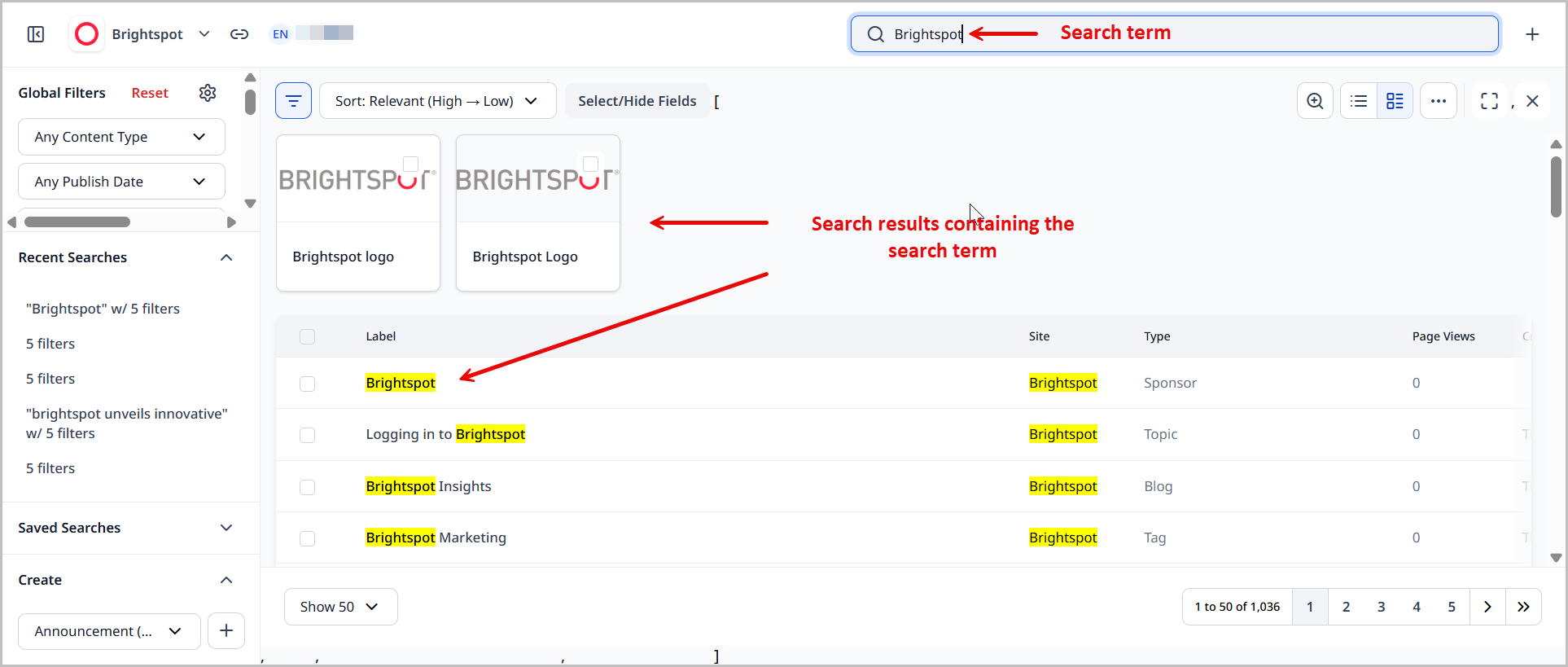Collapse the Recent Searches section

226,257
